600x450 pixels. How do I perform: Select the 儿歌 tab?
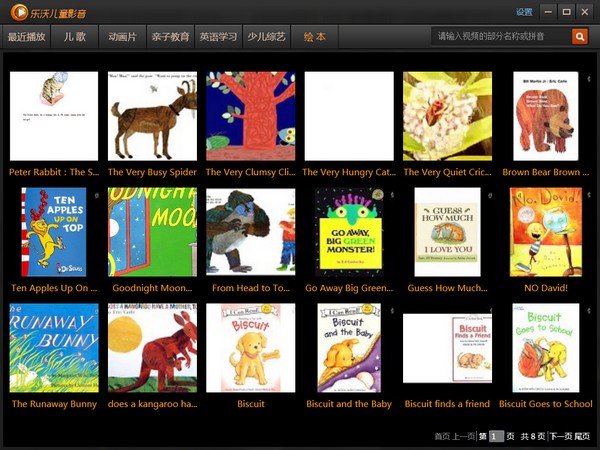coord(74,36)
